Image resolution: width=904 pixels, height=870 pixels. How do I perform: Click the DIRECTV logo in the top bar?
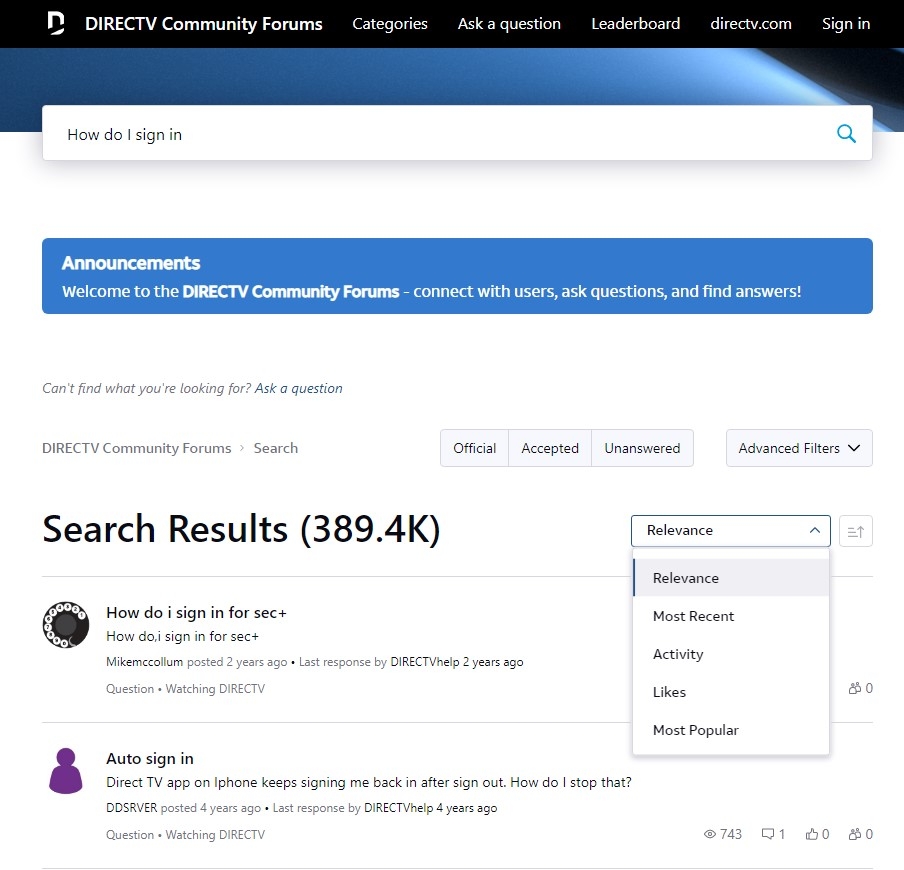click(x=55, y=23)
